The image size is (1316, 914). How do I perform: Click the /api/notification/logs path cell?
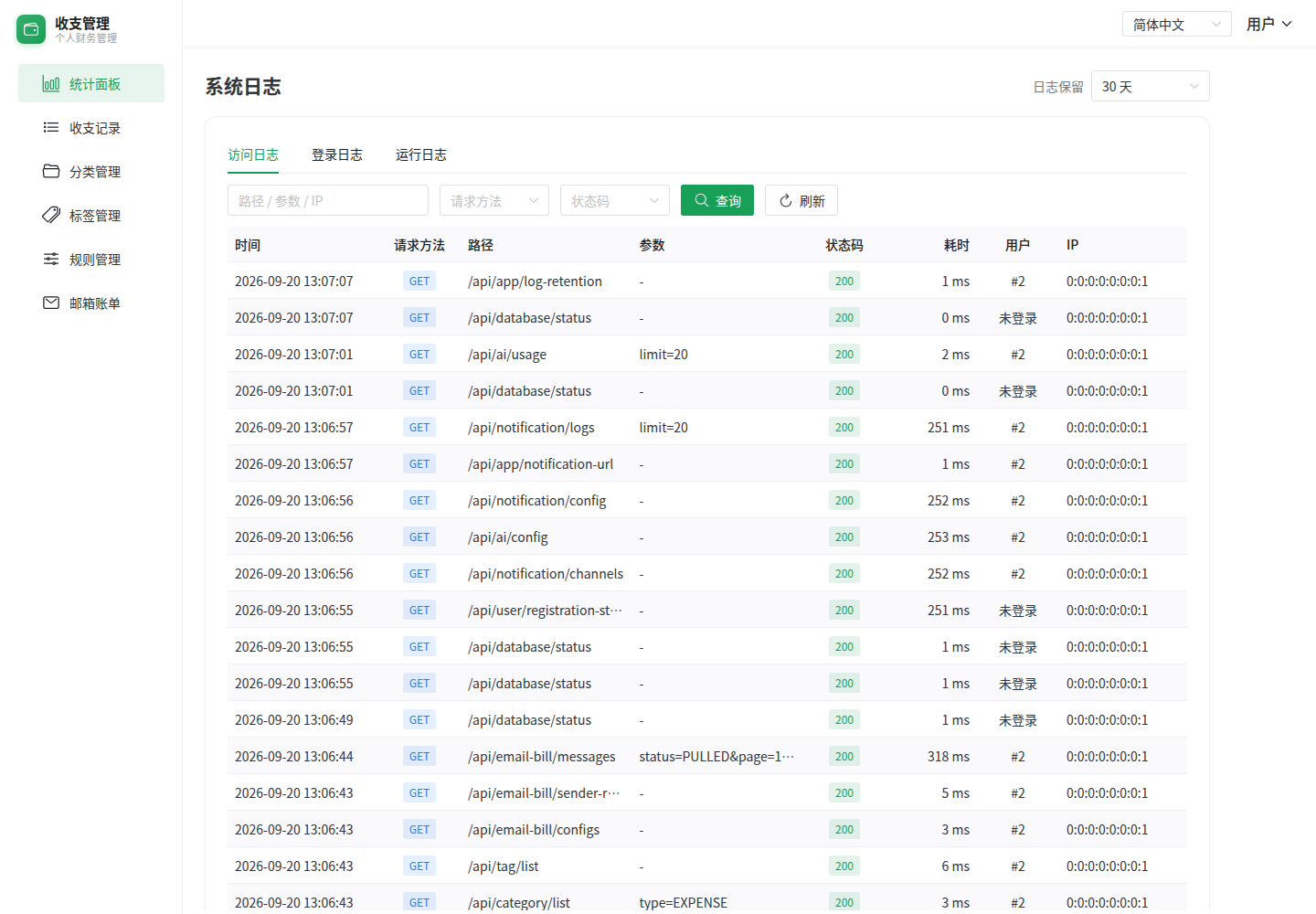tap(531, 428)
